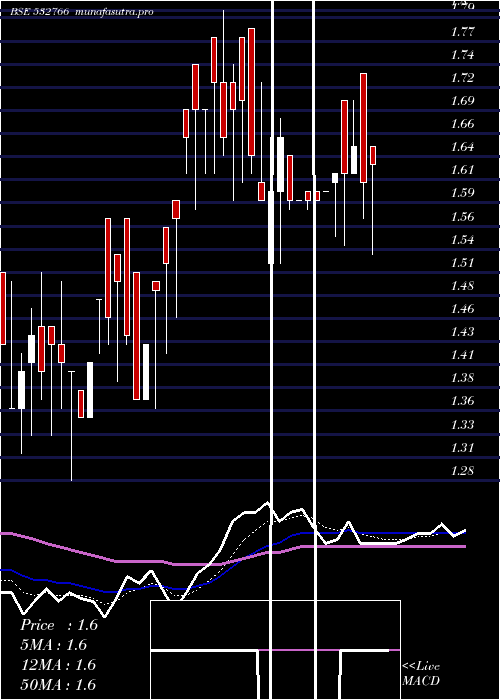Image resolution: width=500 pixels, height=700 pixels.
Task: Click the munafasutra.pro watermark text
Action: [115, 12]
